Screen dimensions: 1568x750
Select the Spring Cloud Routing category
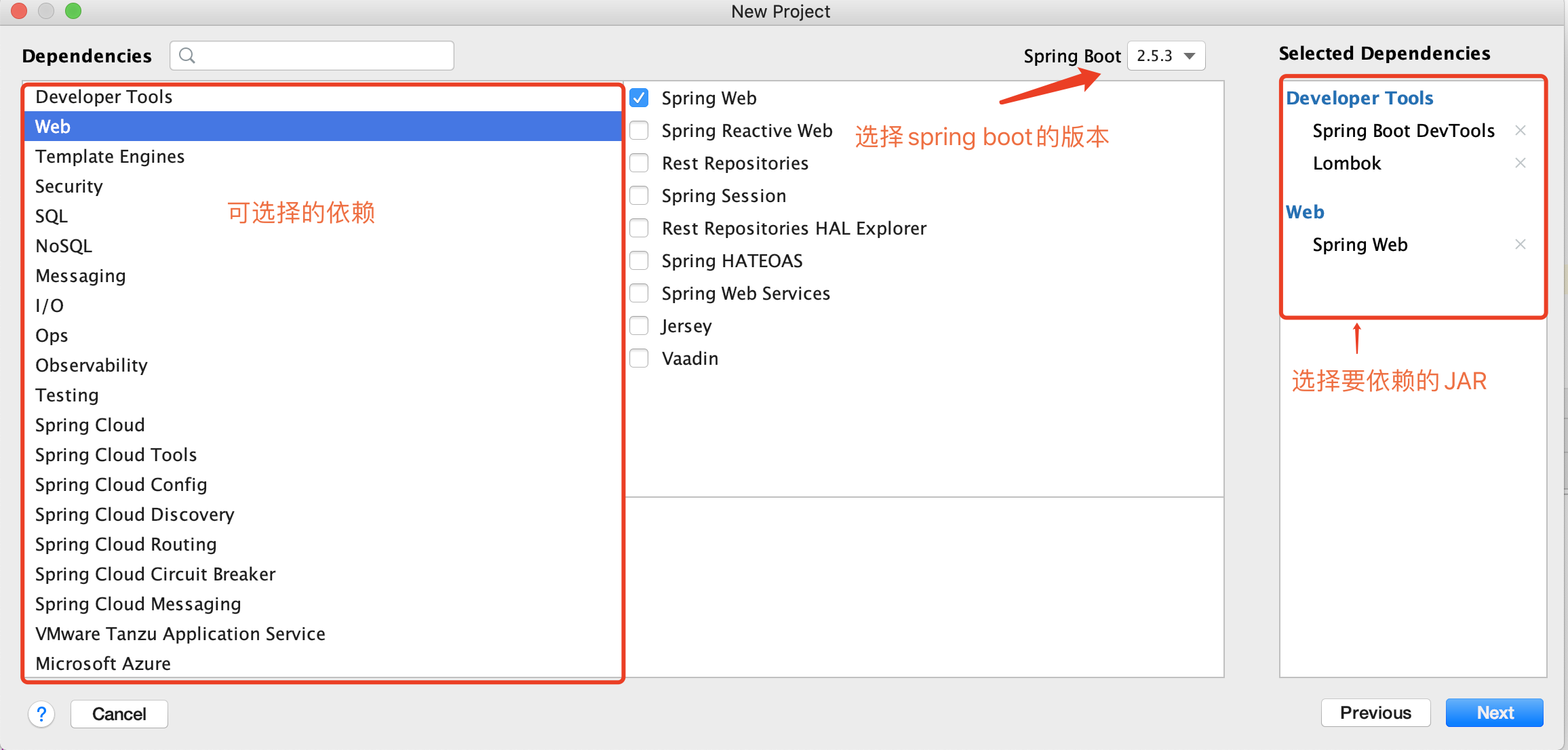[x=323, y=544]
